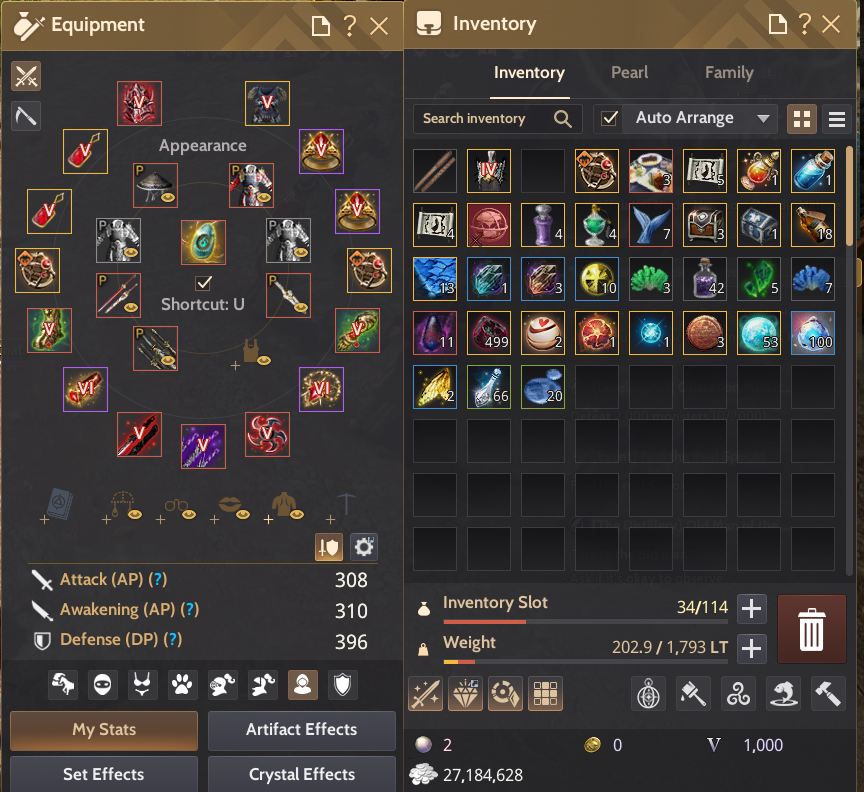864x792 pixels.
Task: View Crystal Effects
Action: (302, 774)
